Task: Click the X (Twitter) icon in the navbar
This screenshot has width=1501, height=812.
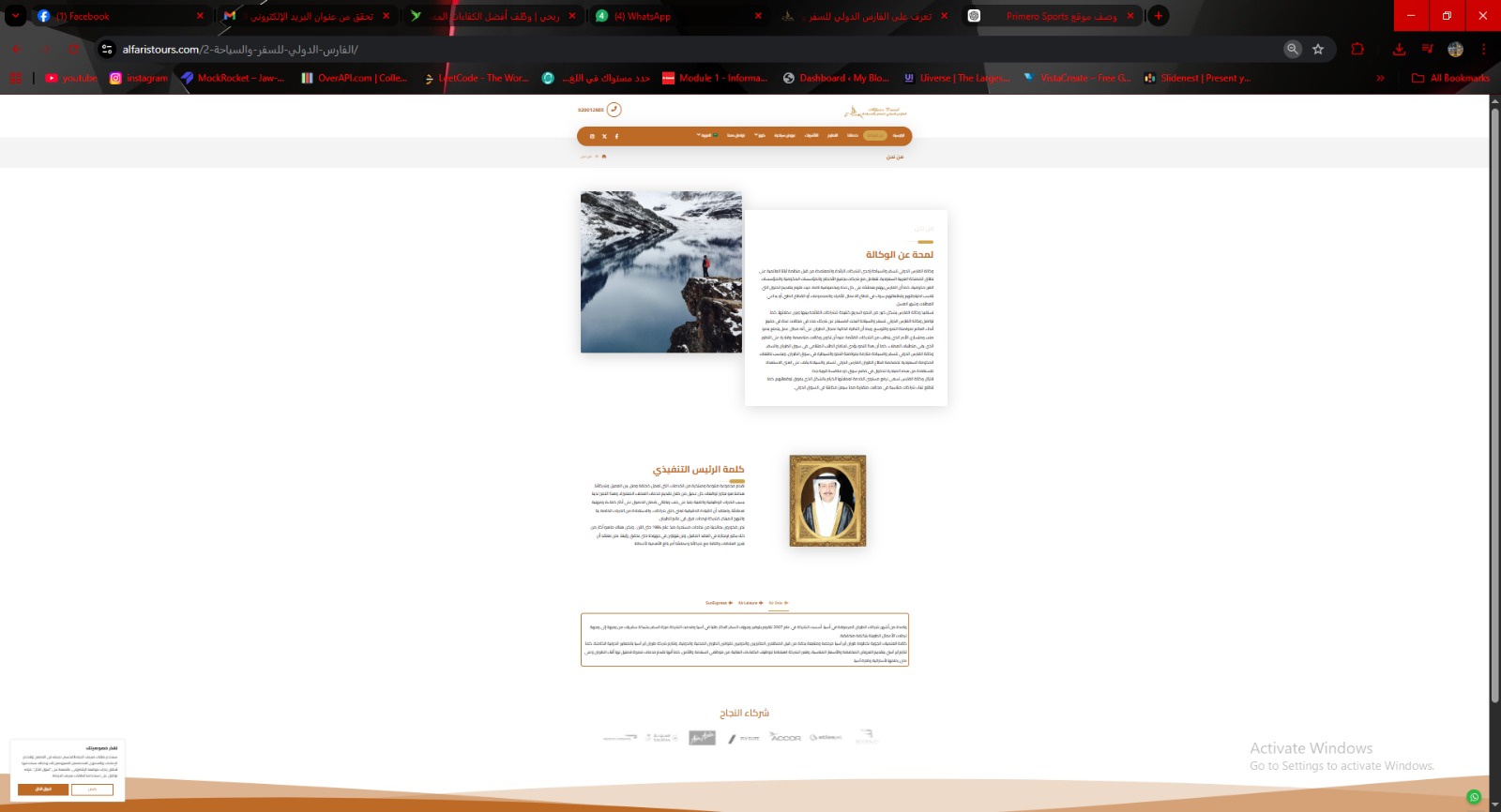Action: pos(604,137)
